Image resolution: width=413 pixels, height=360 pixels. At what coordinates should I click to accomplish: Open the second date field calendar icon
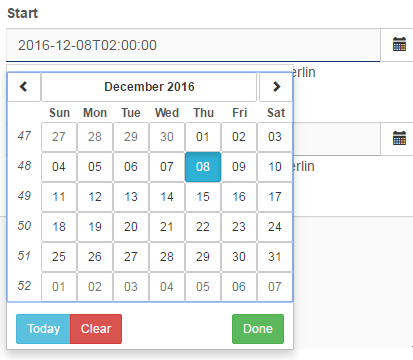399,138
